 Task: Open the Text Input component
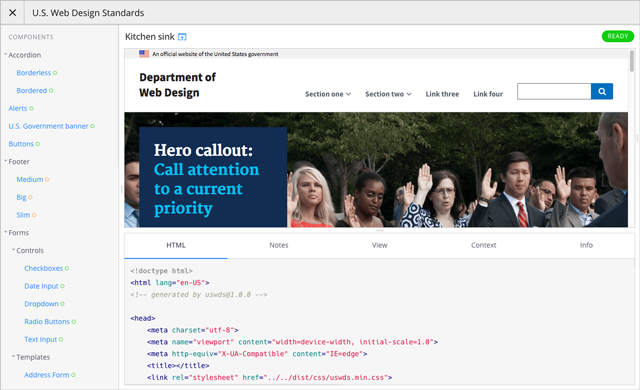(x=41, y=339)
